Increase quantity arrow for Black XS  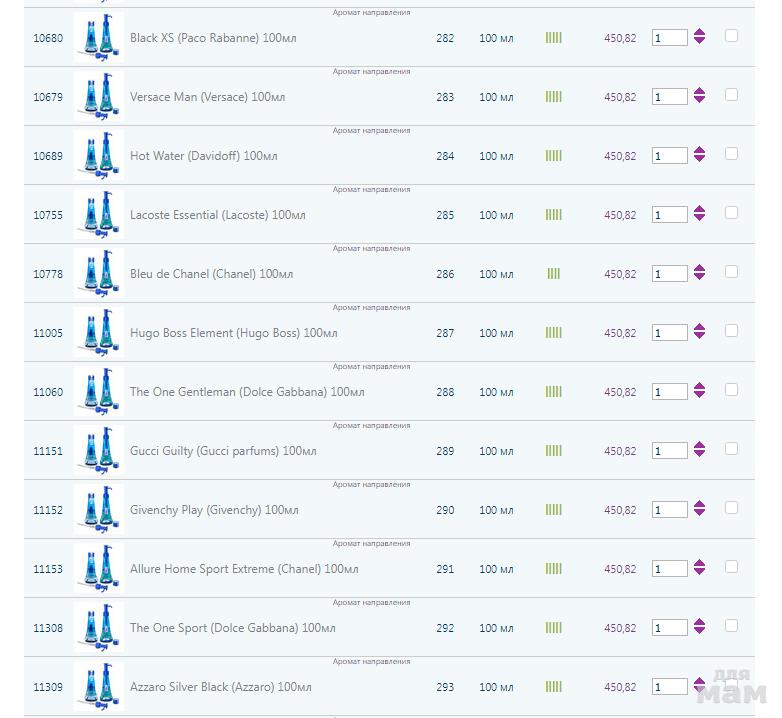pyautogui.click(x=699, y=33)
